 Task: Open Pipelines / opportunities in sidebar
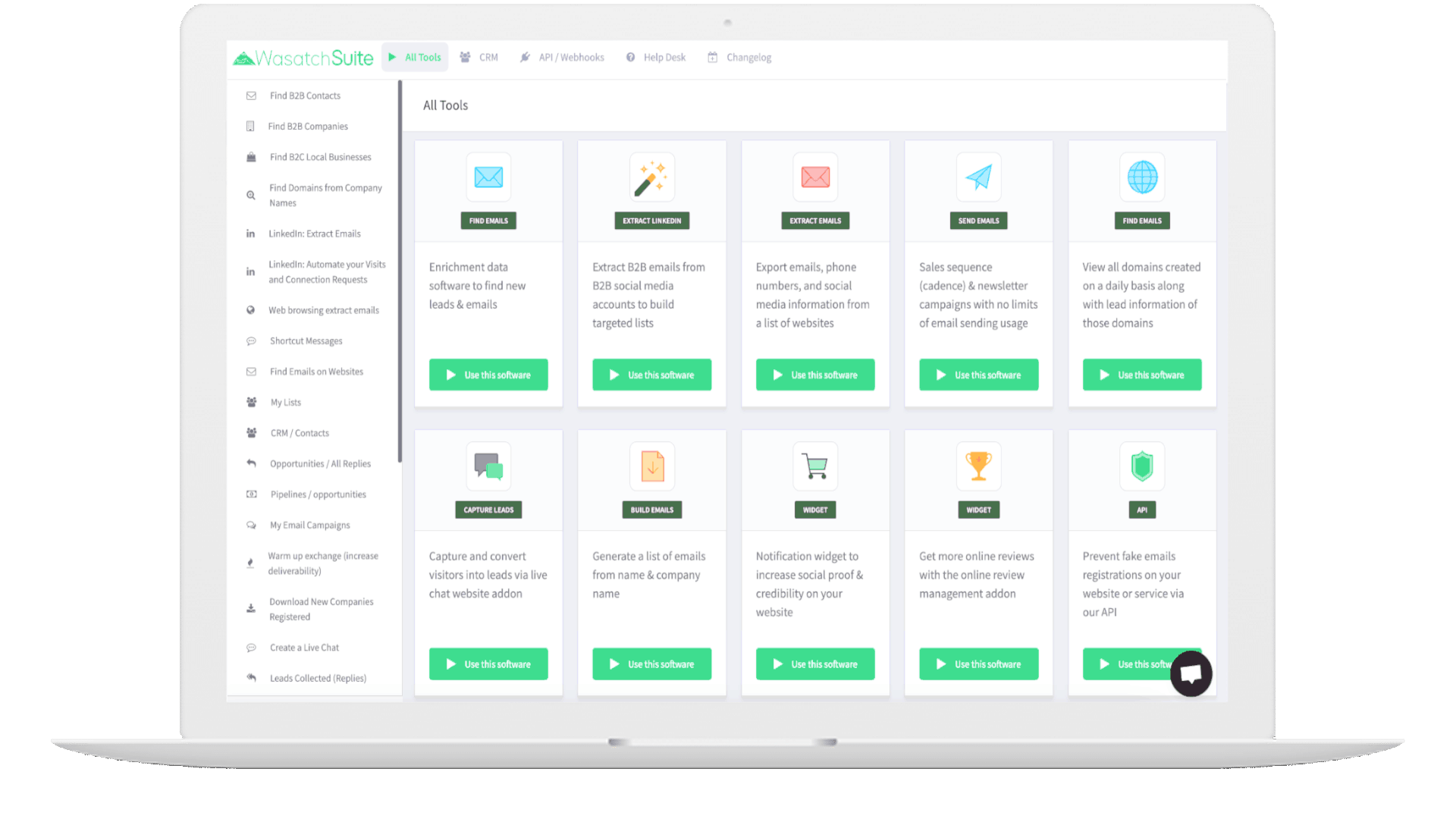coord(318,494)
